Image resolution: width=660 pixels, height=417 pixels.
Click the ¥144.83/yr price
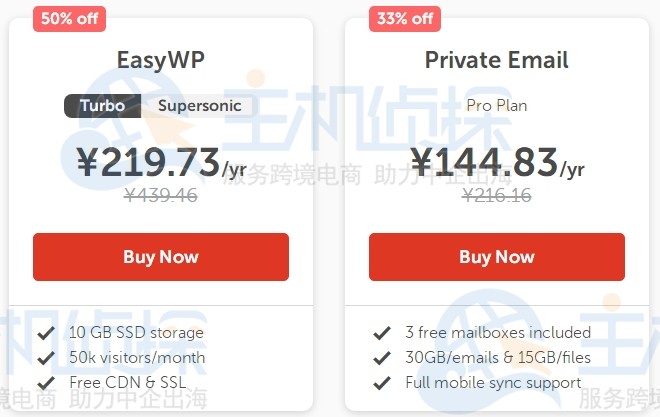497,163
